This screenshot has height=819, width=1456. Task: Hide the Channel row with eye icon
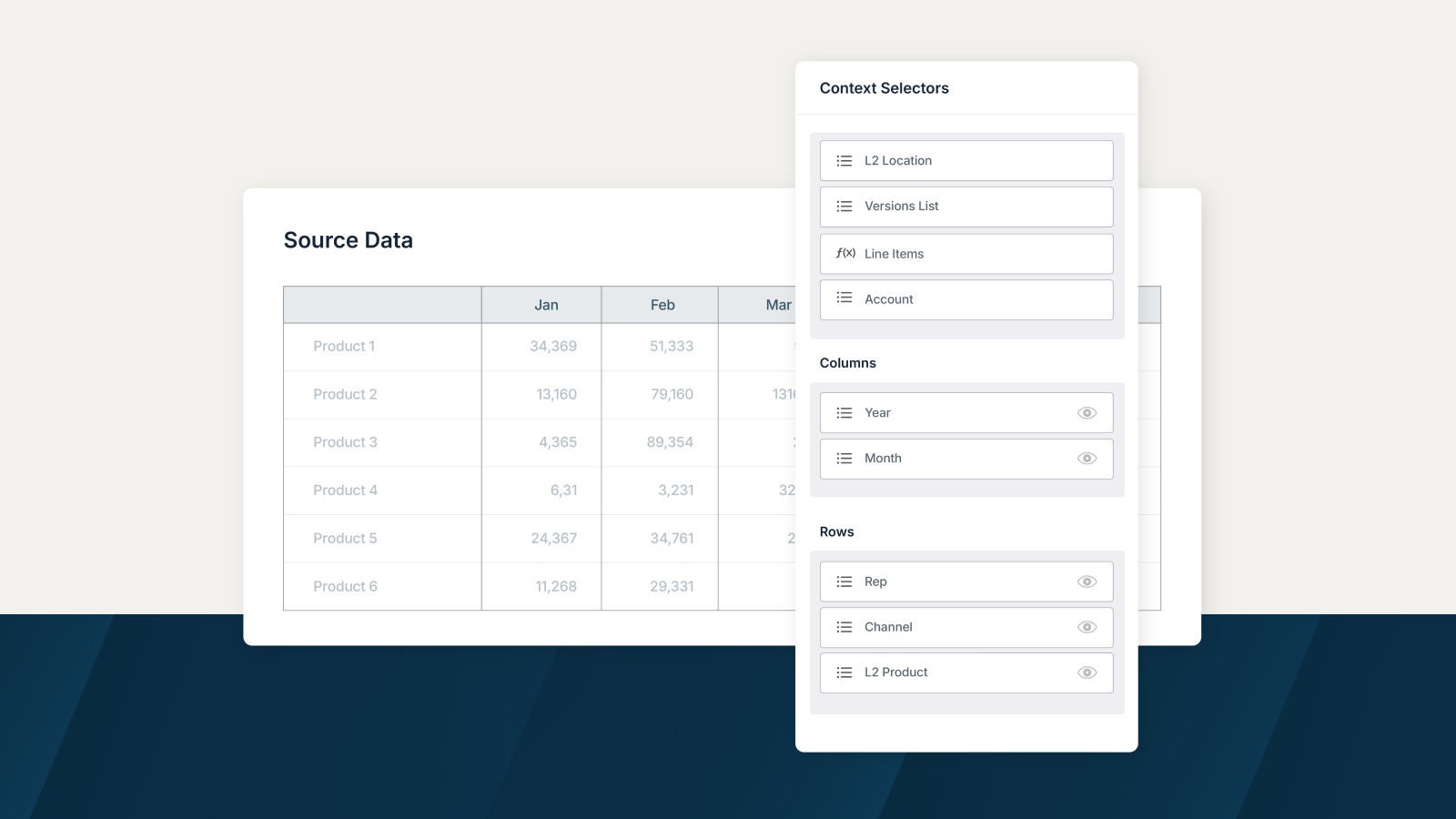pyautogui.click(x=1087, y=627)
